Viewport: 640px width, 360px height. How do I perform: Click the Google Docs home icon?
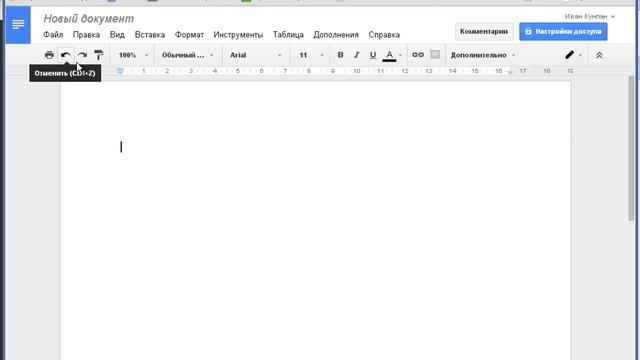click(x=18, y=25)
